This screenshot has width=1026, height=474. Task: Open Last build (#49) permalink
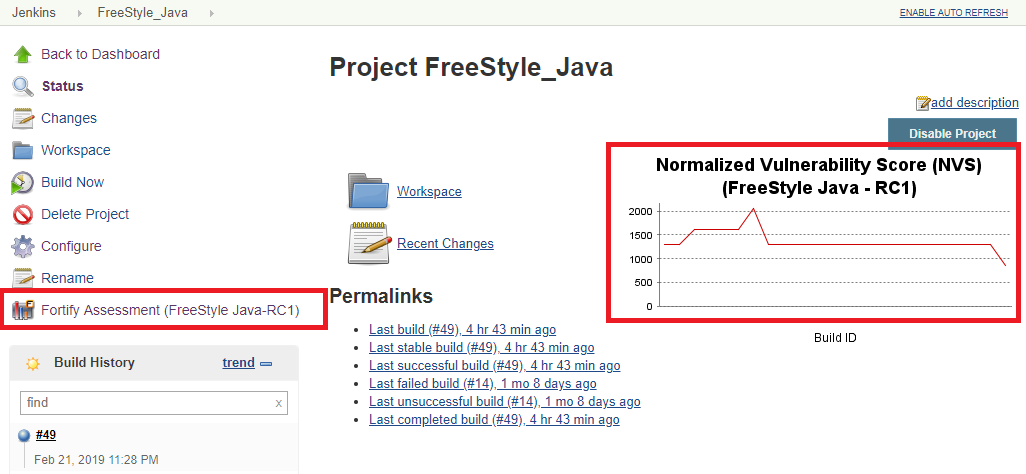pos(463,329)
